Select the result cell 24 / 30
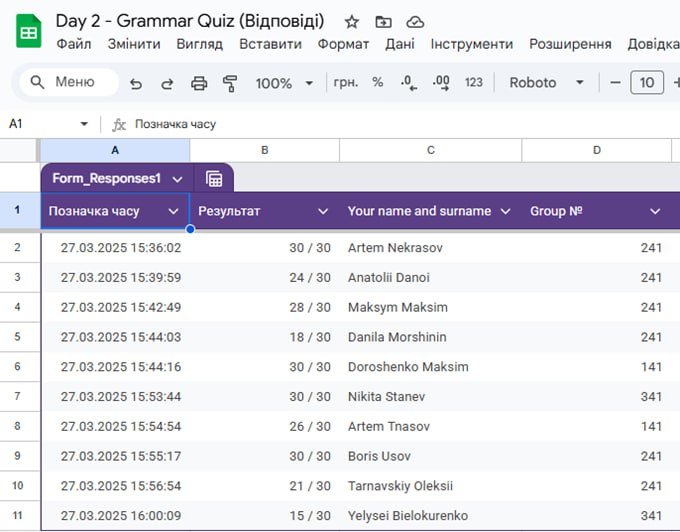680x532 pixels. (x=265, y=277)
